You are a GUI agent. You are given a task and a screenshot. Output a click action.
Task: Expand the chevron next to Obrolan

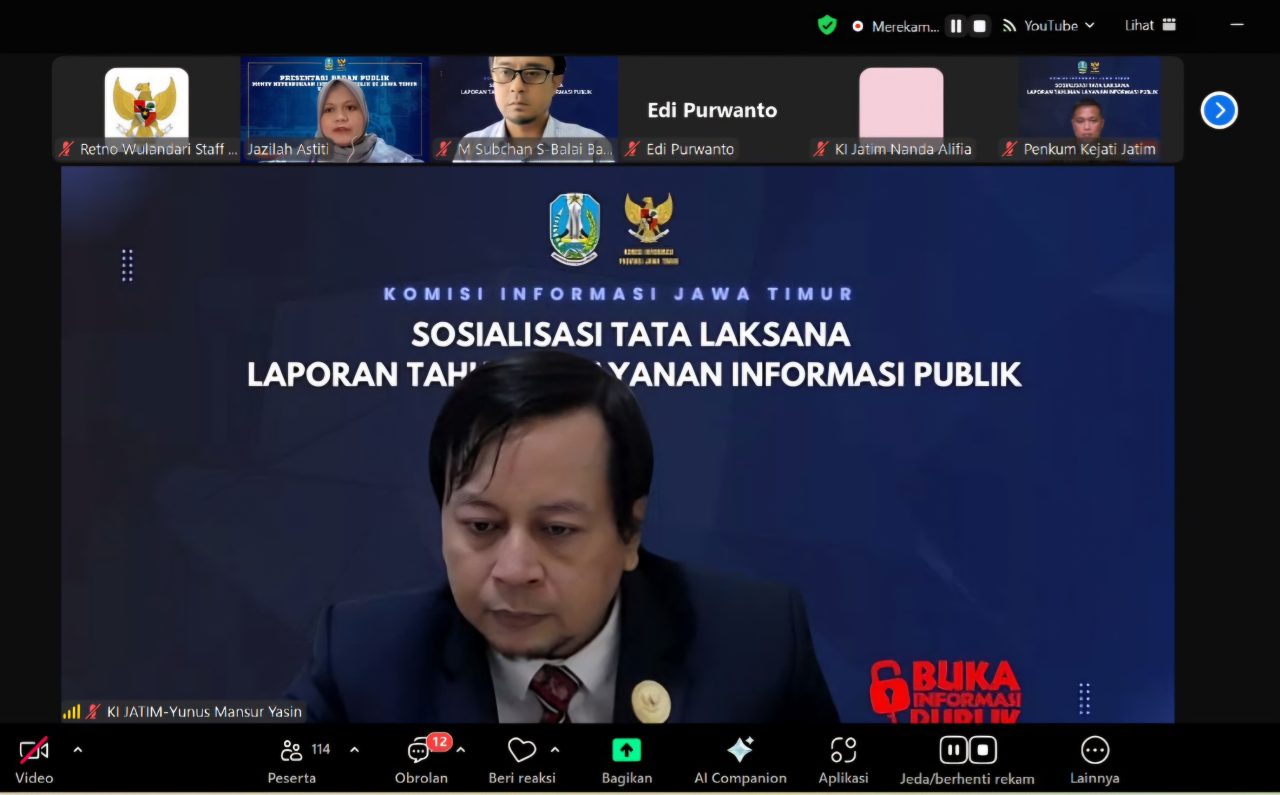[461, 750]
